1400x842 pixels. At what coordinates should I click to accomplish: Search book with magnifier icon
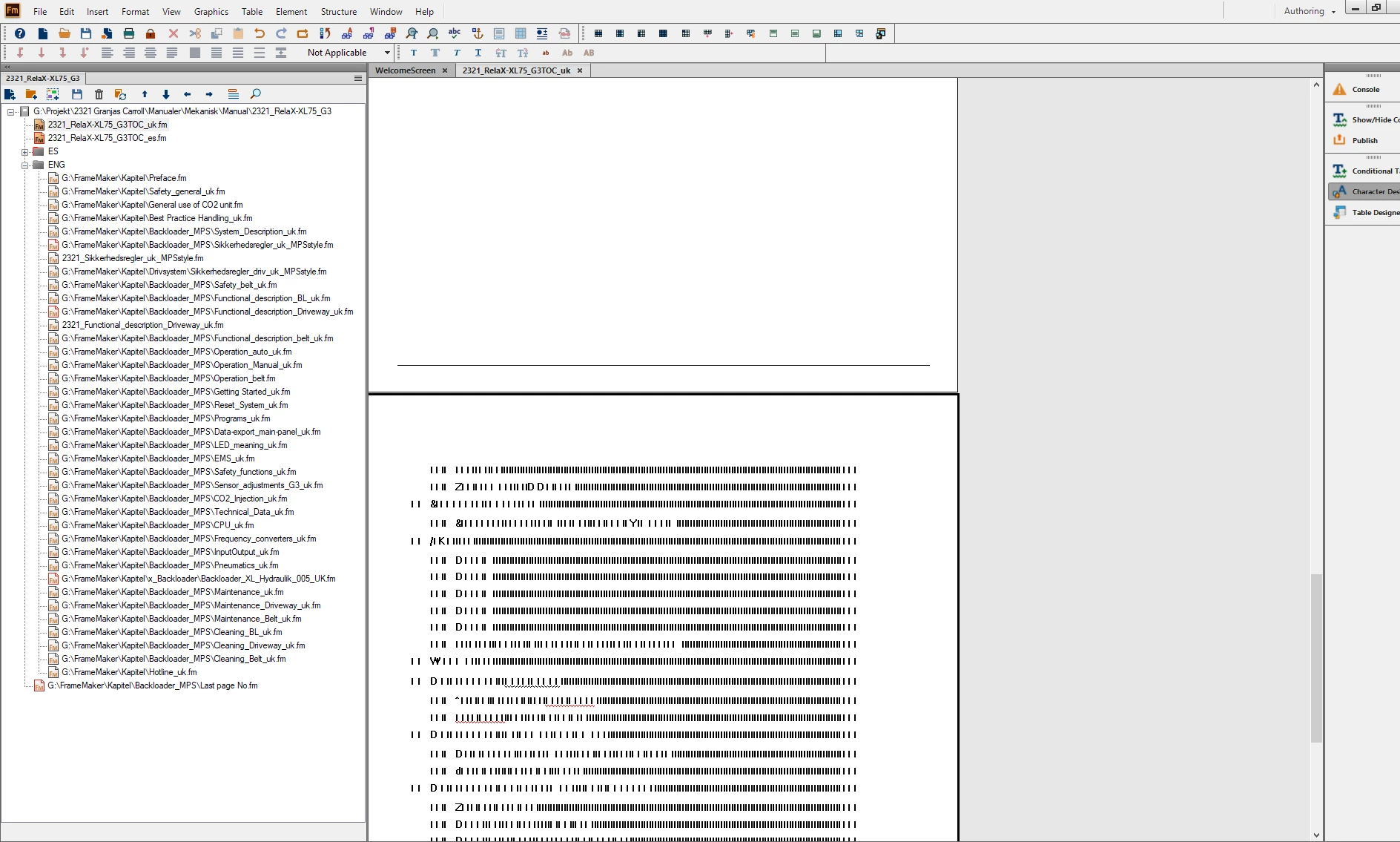point(256,94)
